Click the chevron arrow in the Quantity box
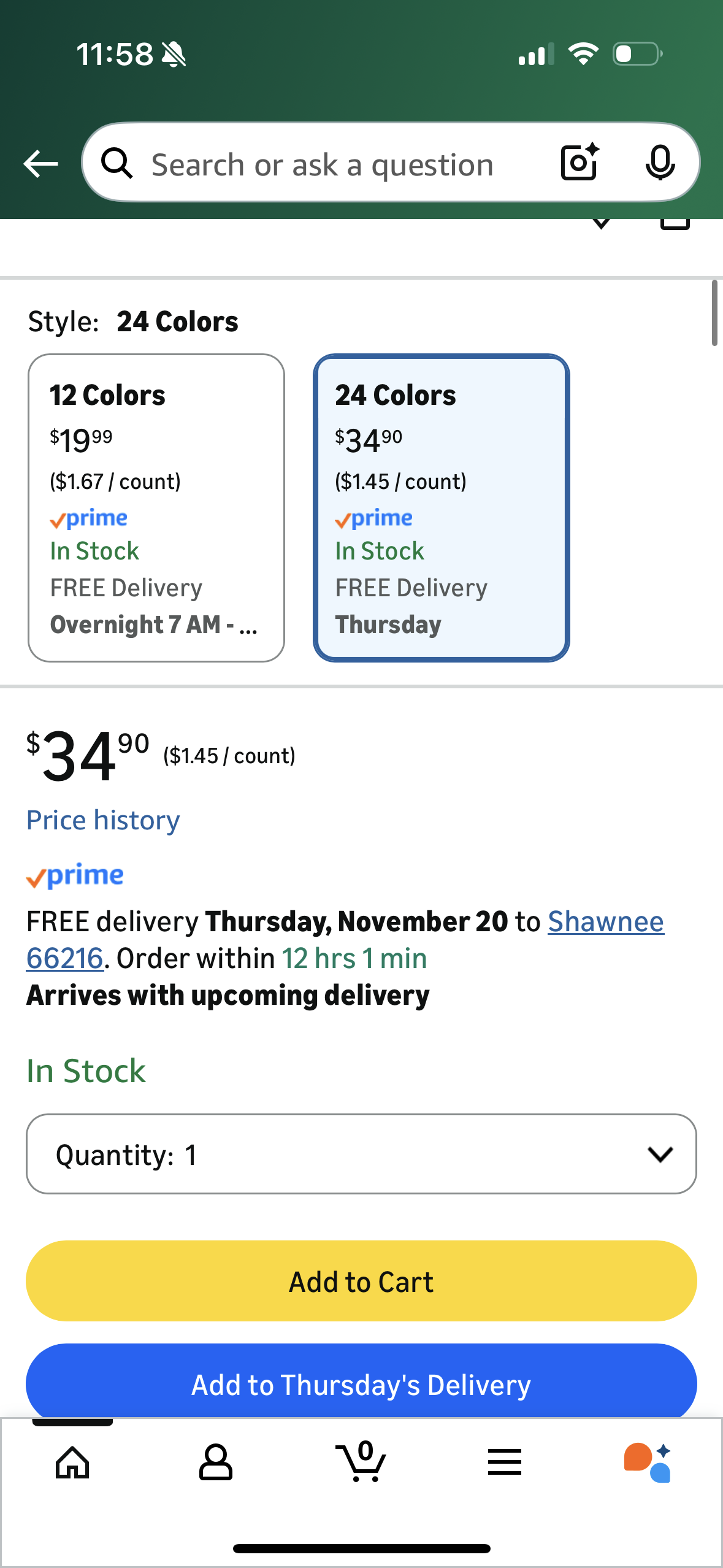The height and width of the screenshot is (1568, 723). pyautogui.click(x=660, y=1154)
